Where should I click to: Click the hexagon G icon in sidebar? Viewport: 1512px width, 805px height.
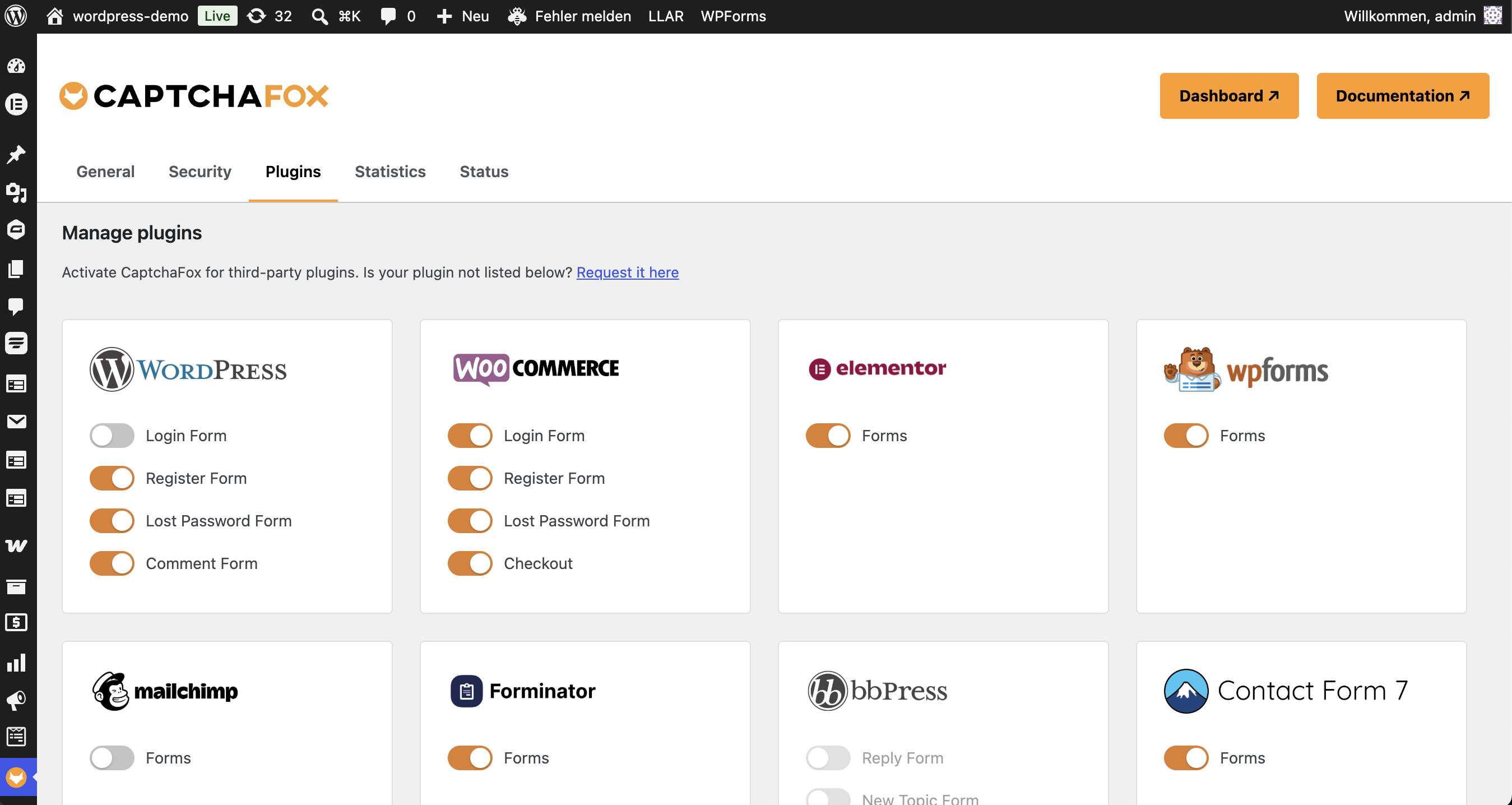pyautogui.click(x=16, y=230)
